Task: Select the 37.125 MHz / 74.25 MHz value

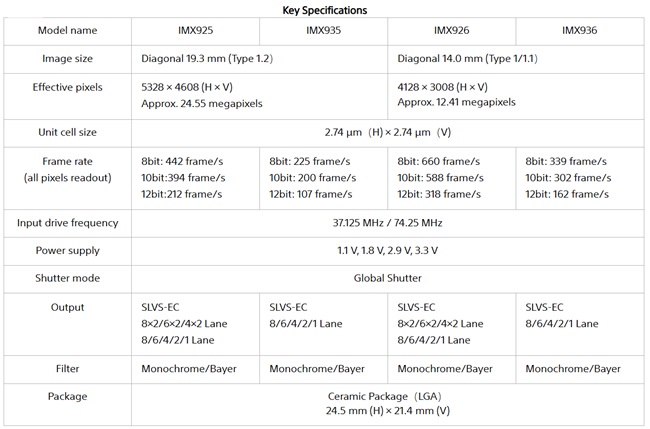Action: 388,222
